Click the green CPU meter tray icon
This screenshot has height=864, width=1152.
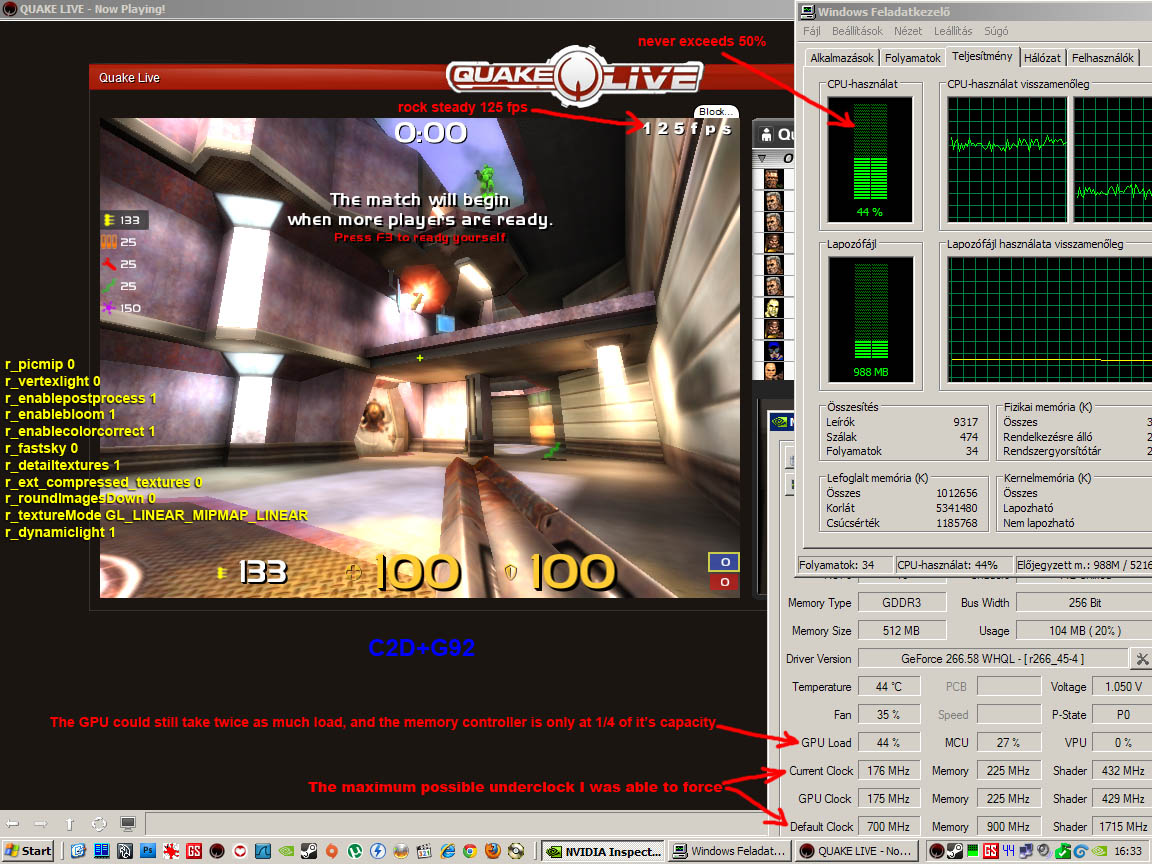(x=973, y=851)
